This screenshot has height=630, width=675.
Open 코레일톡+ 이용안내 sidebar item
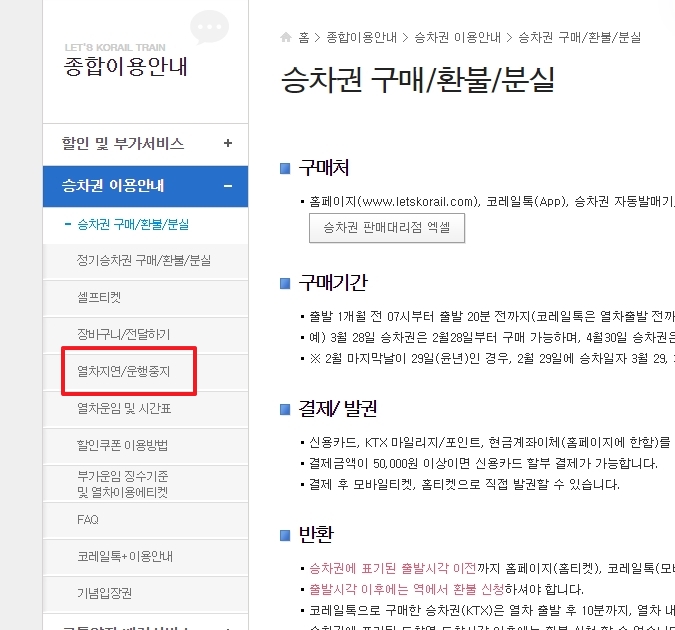(x=125, y=556)
